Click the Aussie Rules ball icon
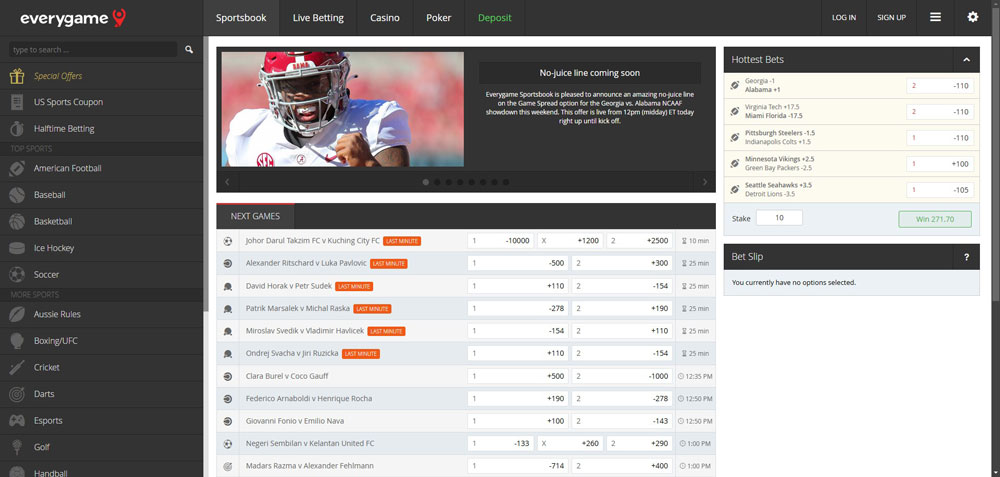Viewport: 1000px width, 477px height. coord(17,314)
